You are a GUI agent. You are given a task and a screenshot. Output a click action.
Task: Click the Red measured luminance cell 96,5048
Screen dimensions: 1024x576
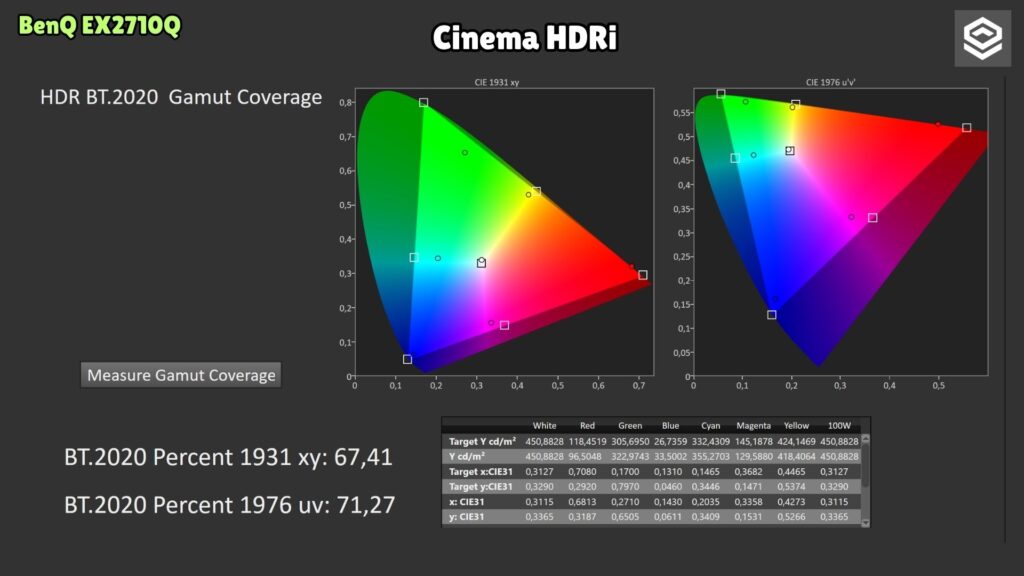pos(587,456)
